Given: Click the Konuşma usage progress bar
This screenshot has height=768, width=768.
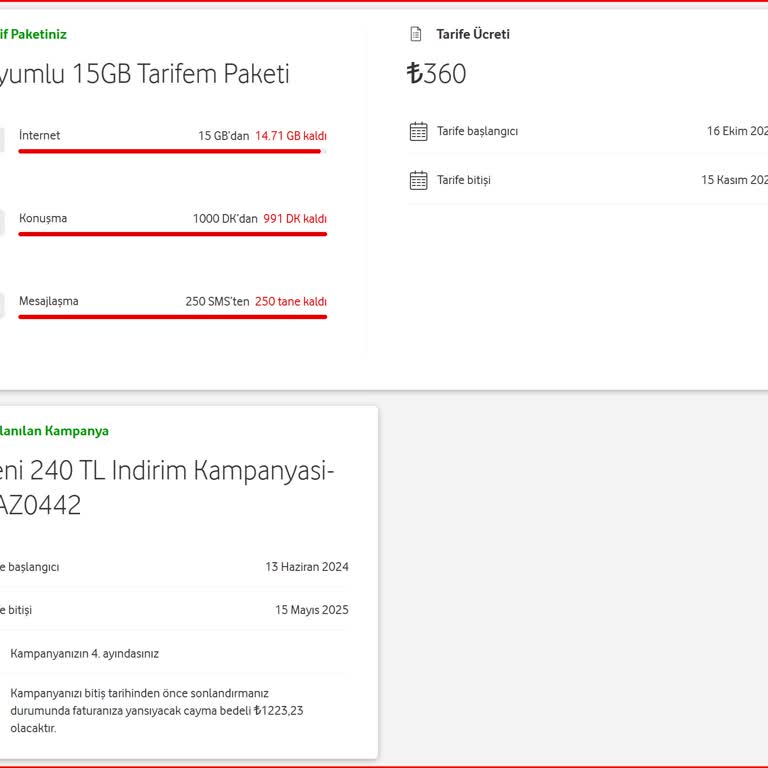Looking at the screenshot, I should 172,234.
